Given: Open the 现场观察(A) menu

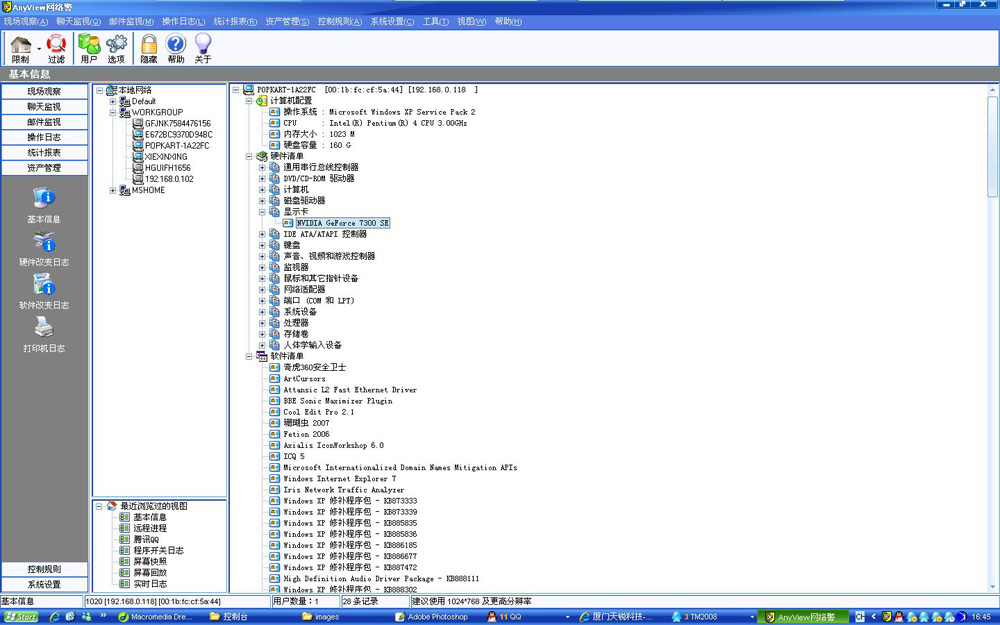Looking at the screenshot, I should pyautogui.click(x=26, y=22).
